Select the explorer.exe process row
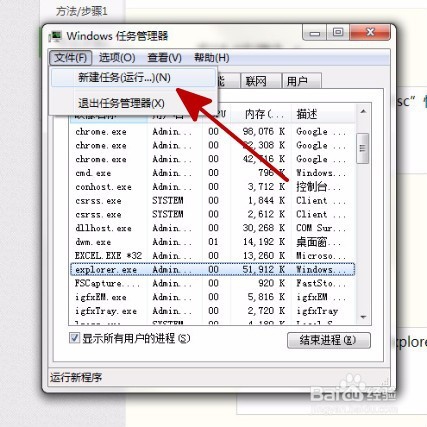The width and height of the screenshot is (427, 427). tap(213, 269)
